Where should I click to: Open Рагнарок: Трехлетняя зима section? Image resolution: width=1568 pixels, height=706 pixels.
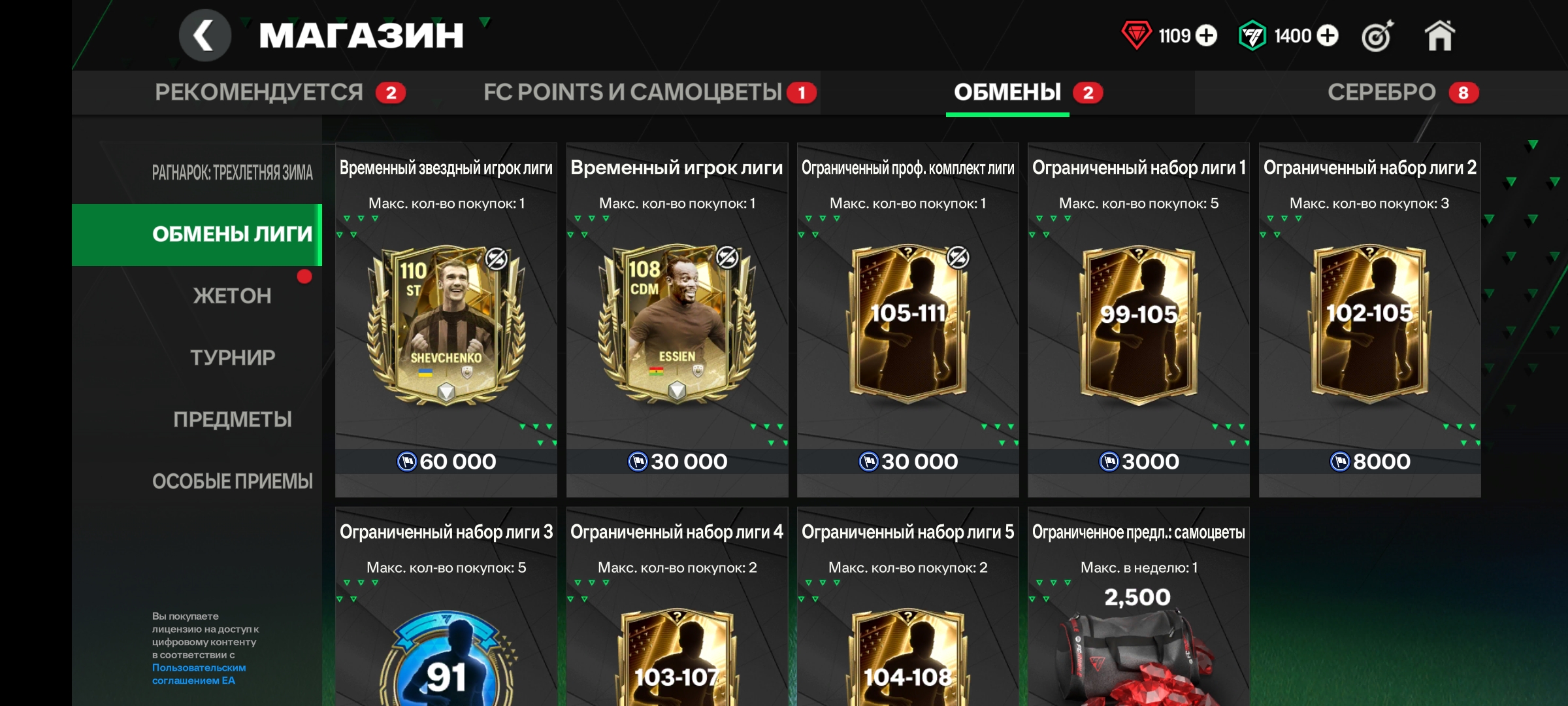pos(232,173)
